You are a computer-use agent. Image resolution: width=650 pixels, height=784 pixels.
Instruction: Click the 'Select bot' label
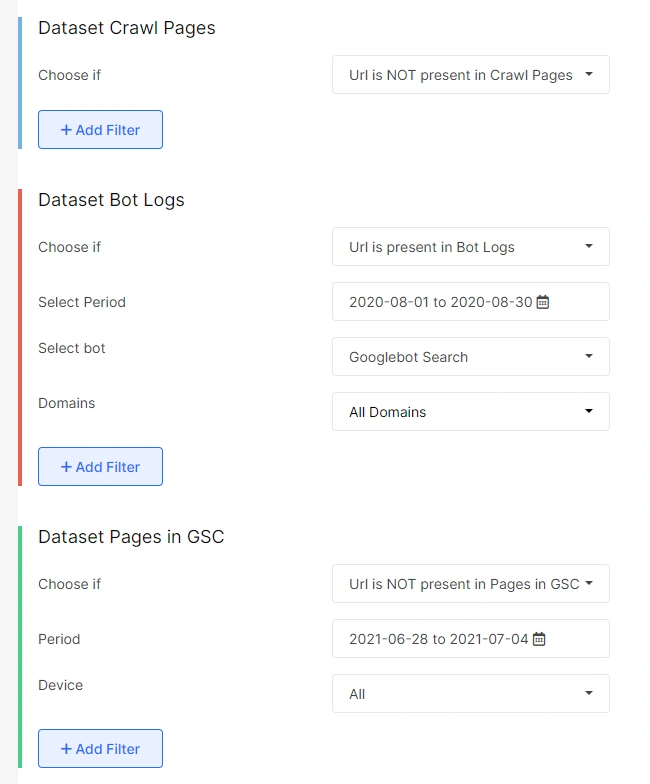pyautogui.click(x=72, y=348)
